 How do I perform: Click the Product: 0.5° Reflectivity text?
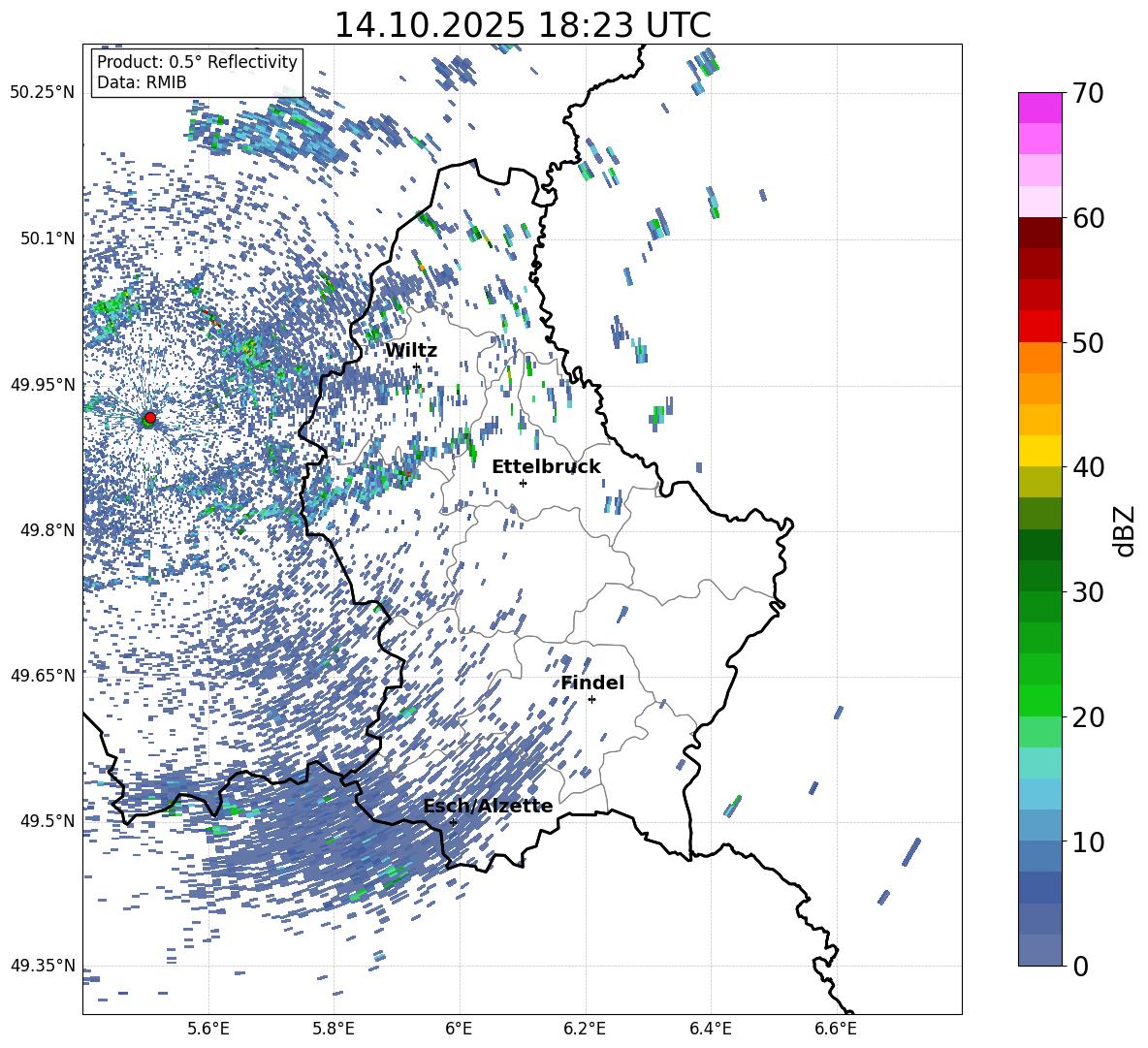(x=197, y=62)
